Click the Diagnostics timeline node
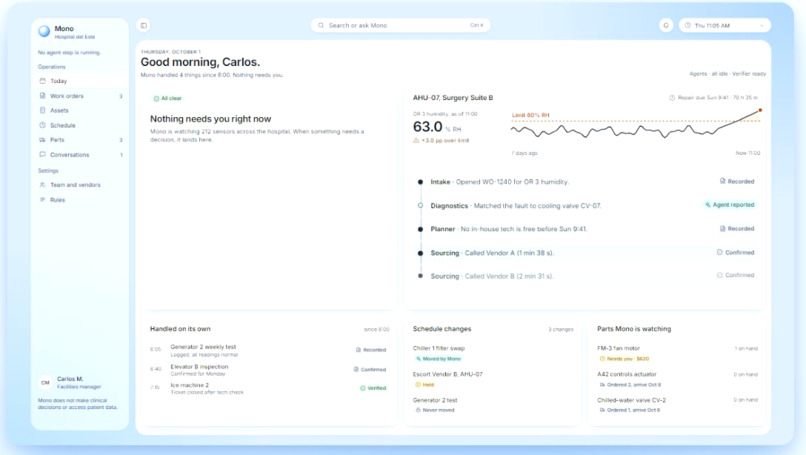806x455 pixels. 420,205
